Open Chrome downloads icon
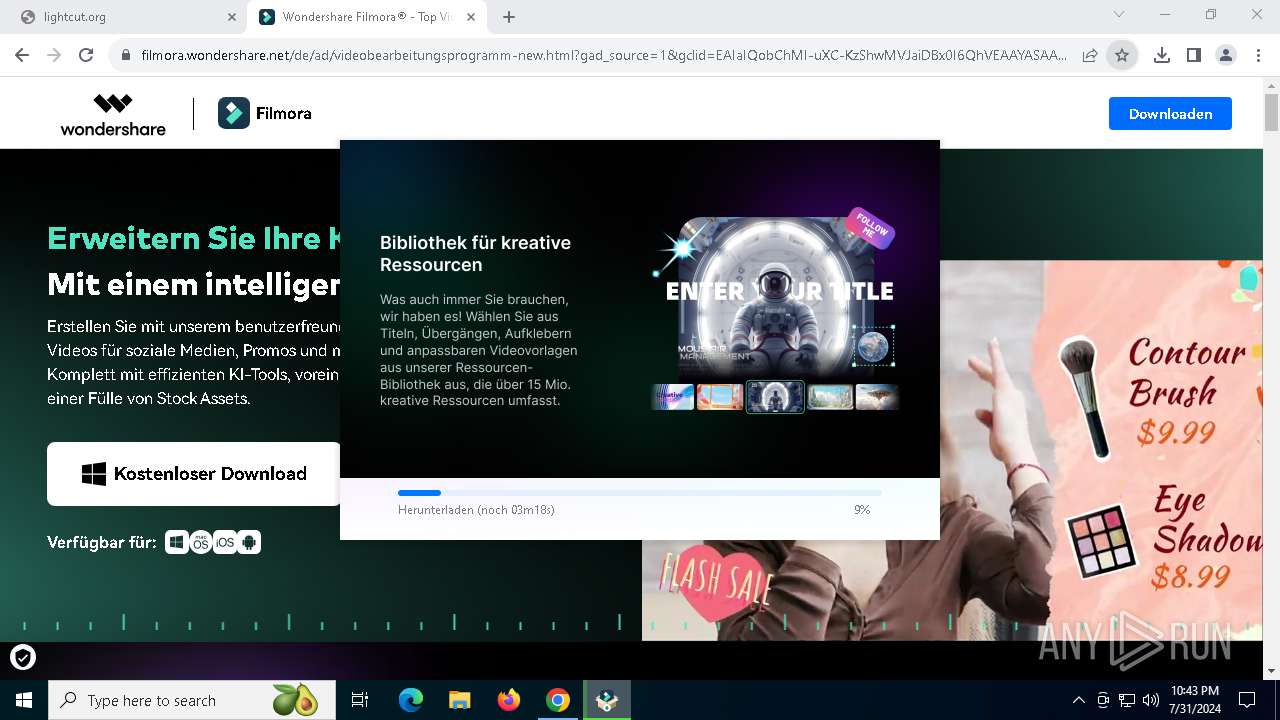The width and height of the screenshot is (1280, 720). [1161, 56]
